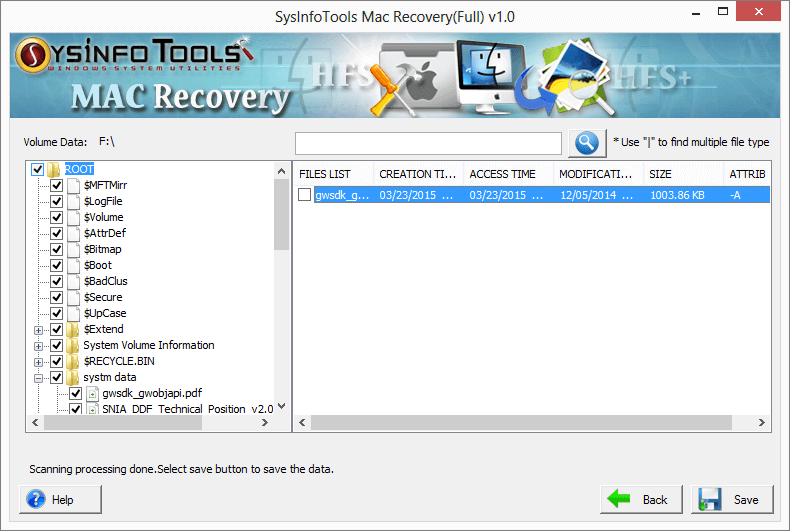Screen dimensions: 790x531
Task: Maximize the Mac Recovery window
Action: coord(722,12)
